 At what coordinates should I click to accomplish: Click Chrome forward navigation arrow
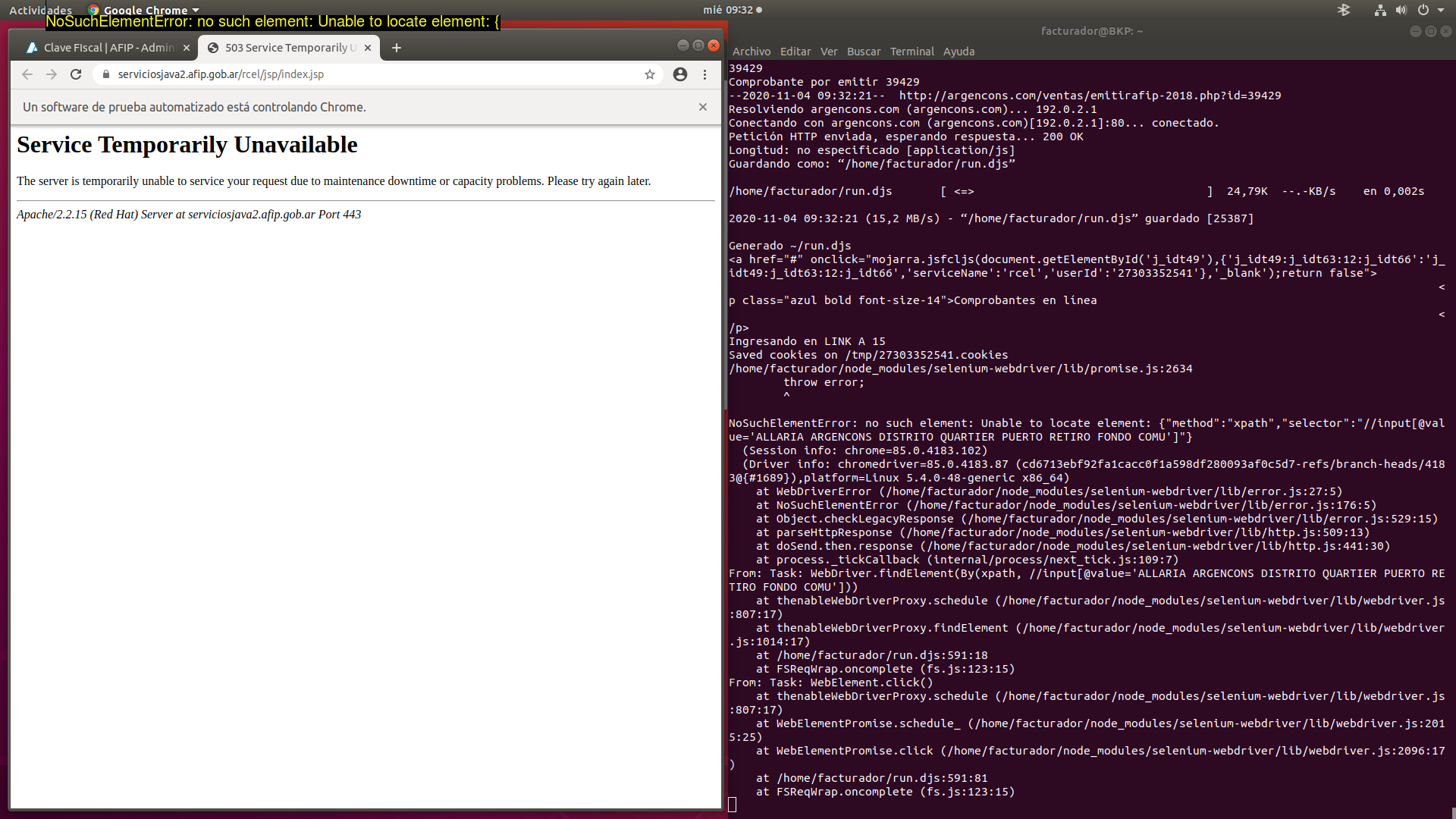click(x=52, y=74)
